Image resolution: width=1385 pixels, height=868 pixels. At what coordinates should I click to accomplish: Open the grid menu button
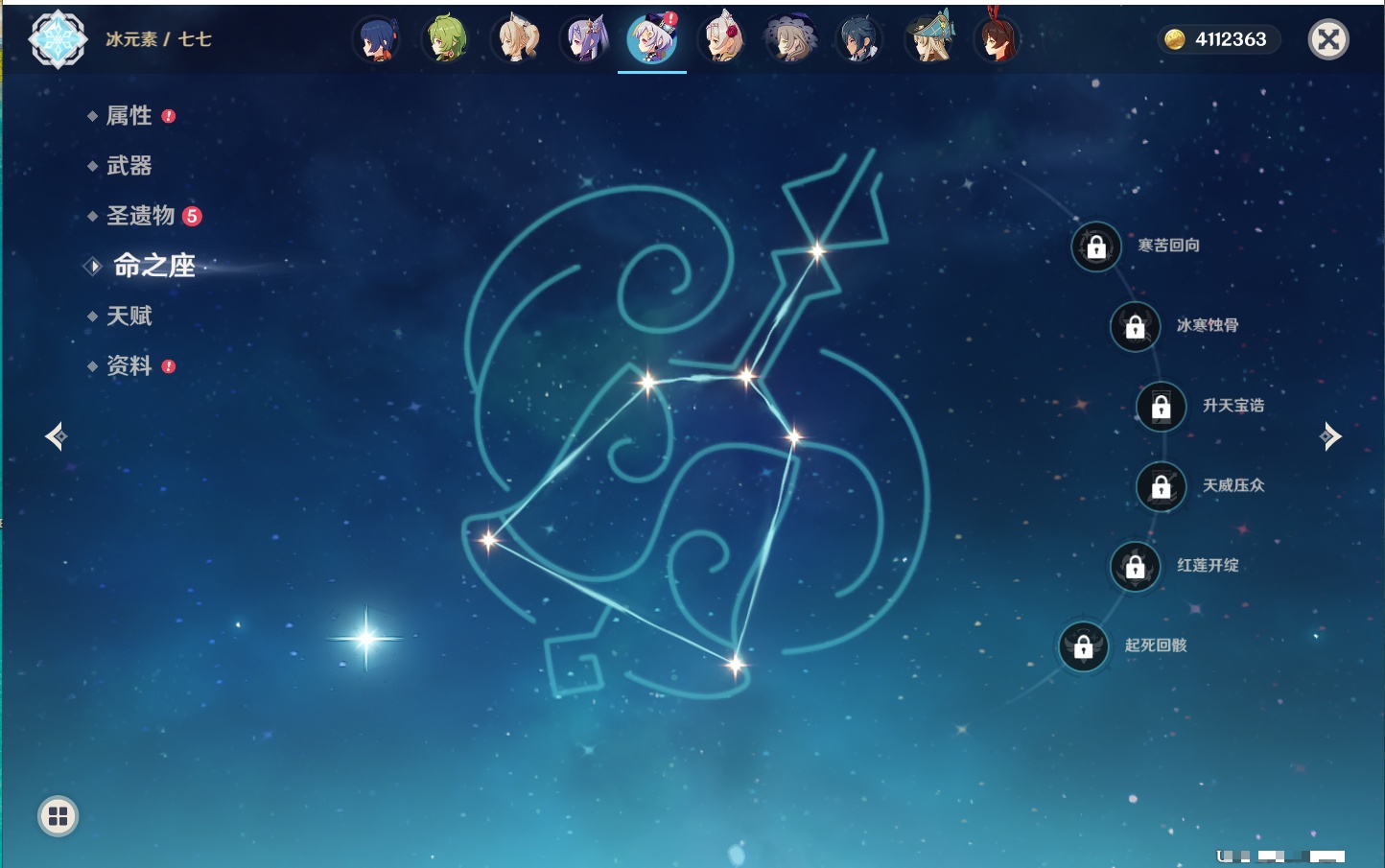tap(58, 816)
